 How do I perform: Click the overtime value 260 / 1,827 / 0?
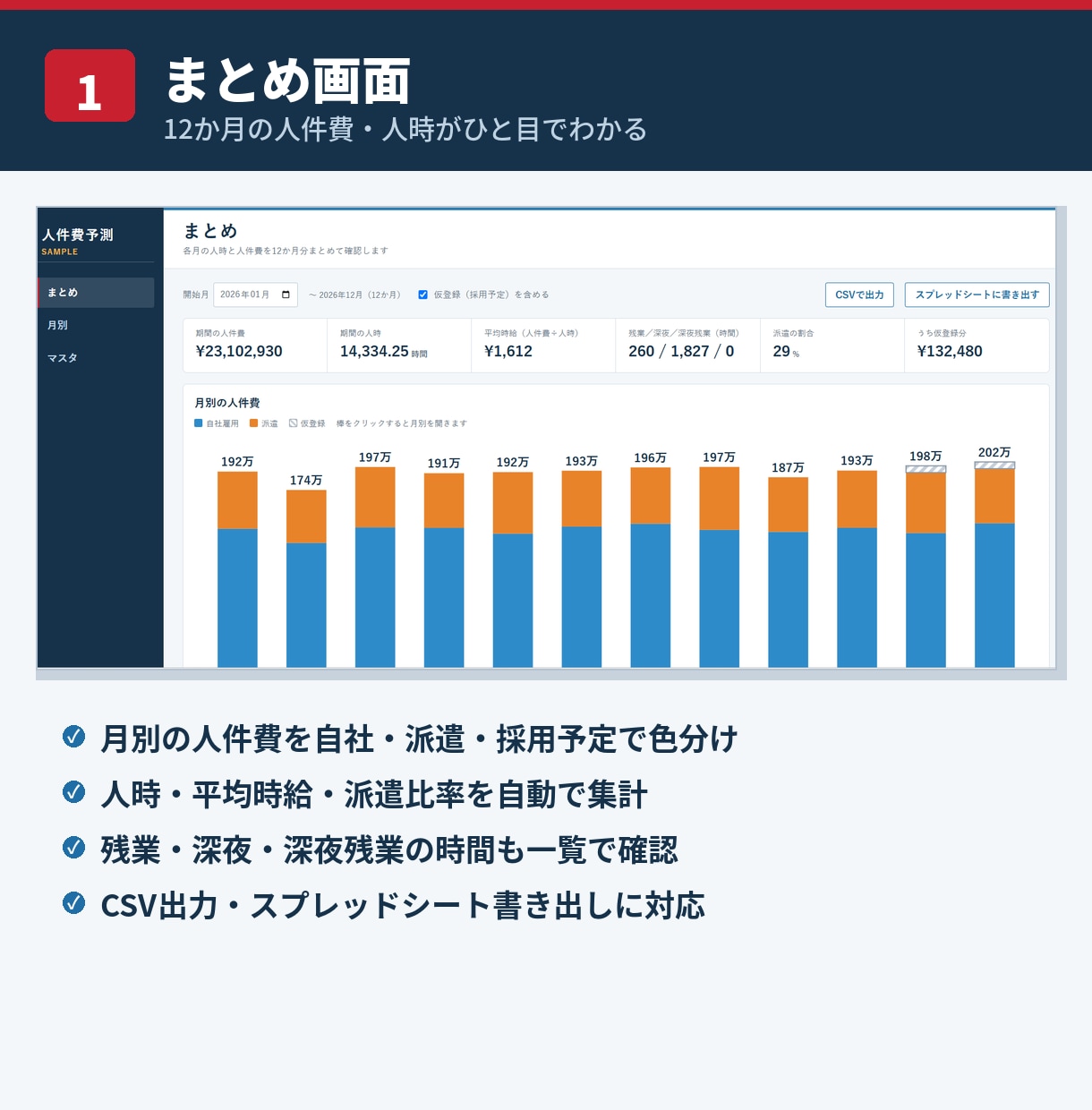tap(681, 352)
